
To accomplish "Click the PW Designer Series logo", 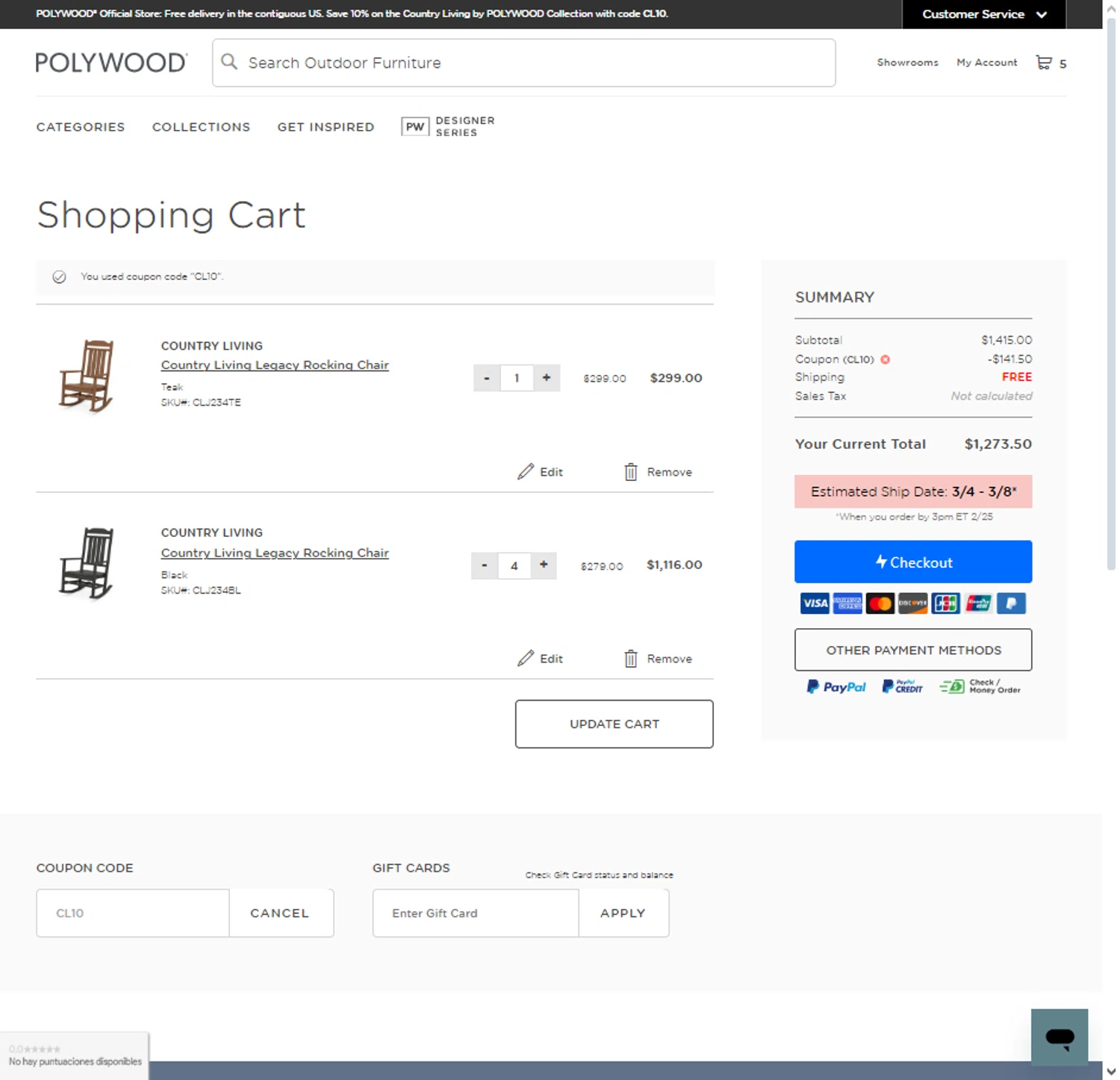I will [x=448, y=126].
